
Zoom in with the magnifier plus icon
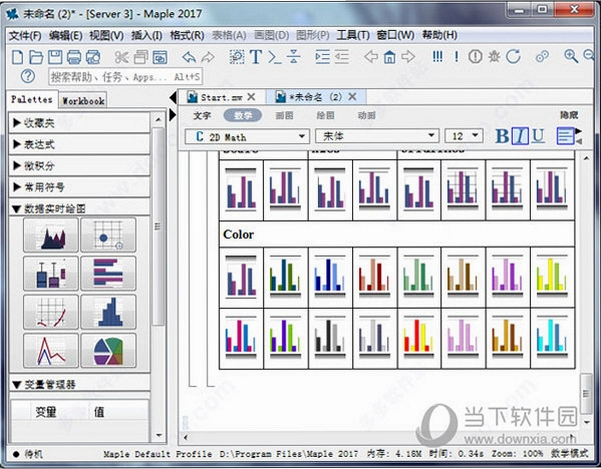coord(571,56)
